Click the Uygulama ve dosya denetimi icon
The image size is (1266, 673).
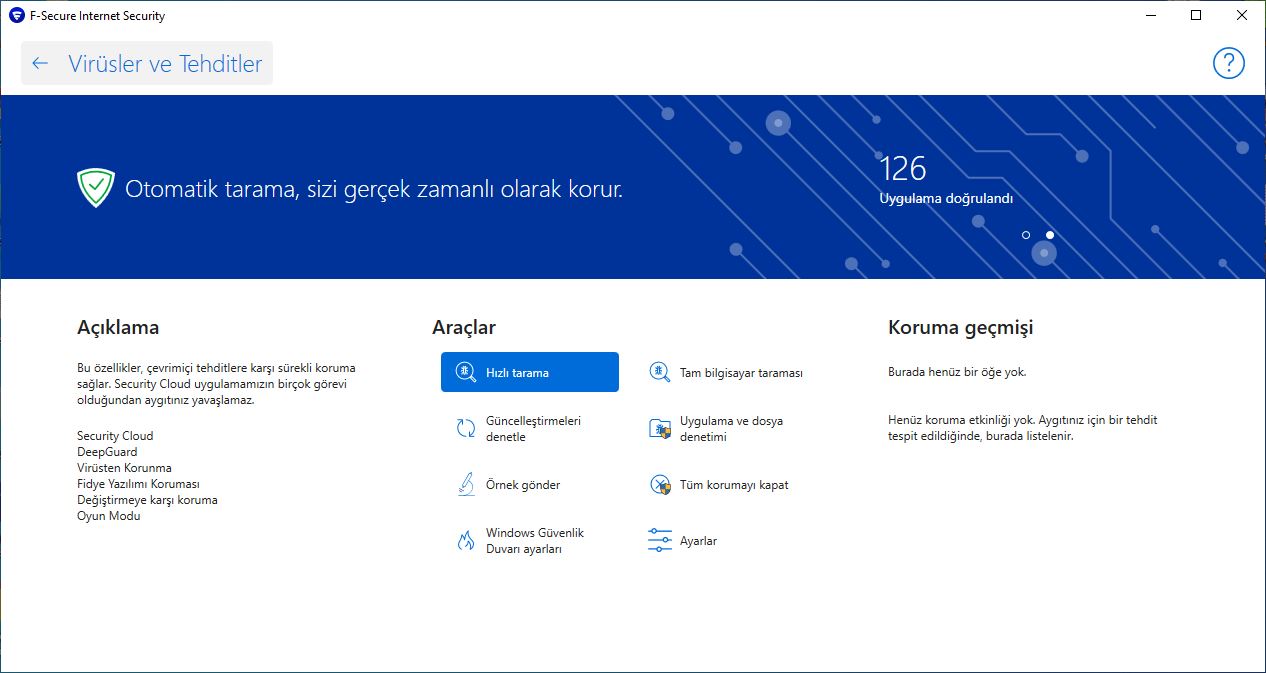[659, 428]
